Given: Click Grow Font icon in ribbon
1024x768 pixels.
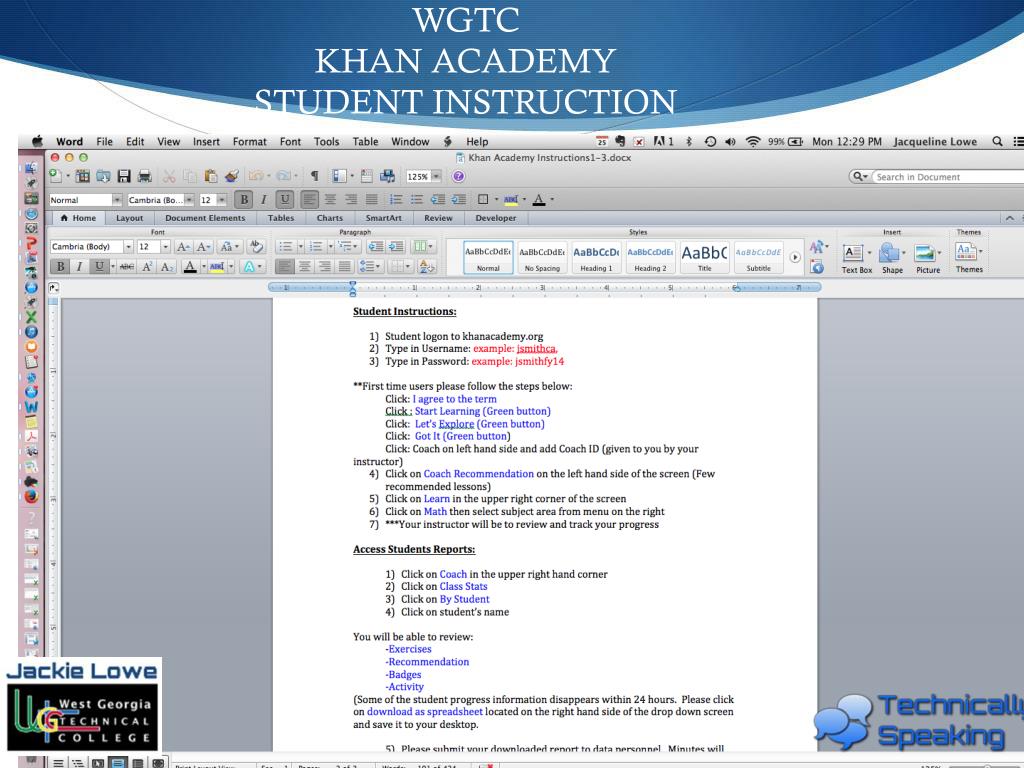Looking at the screenshot, I should [184, 246].
